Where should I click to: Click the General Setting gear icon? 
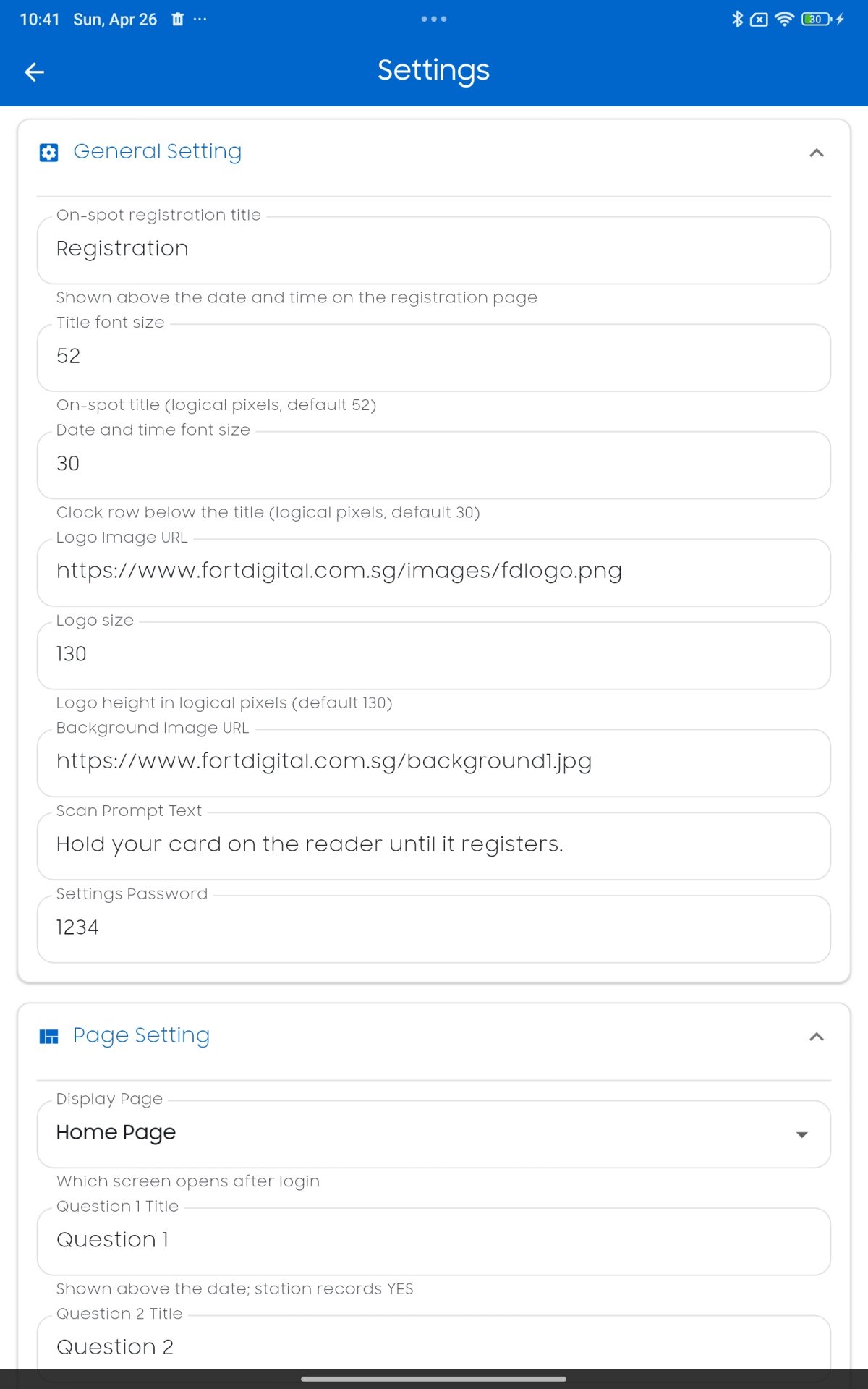click(48, 153)
